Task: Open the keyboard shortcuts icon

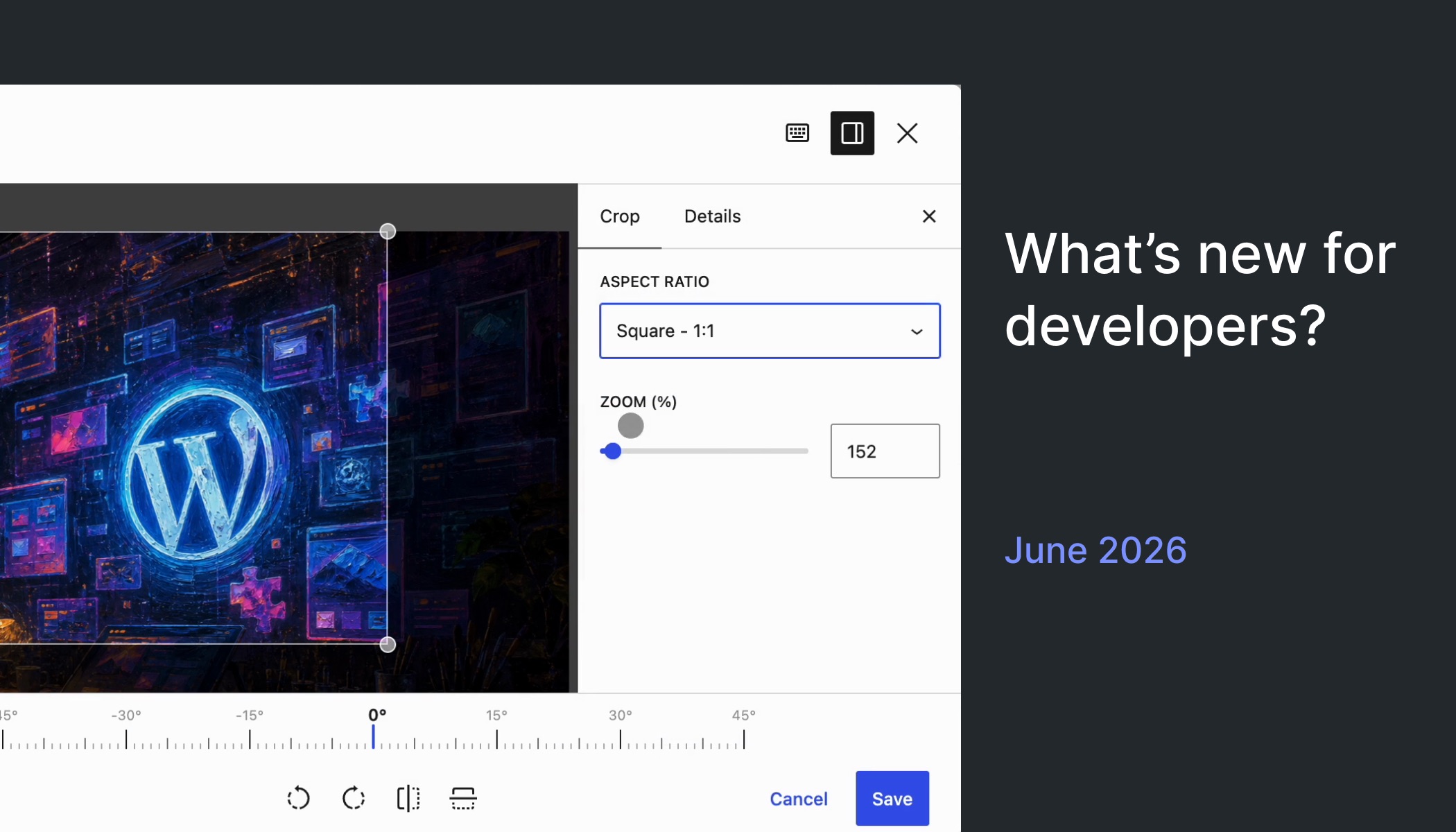Action: tap(797, 133)
